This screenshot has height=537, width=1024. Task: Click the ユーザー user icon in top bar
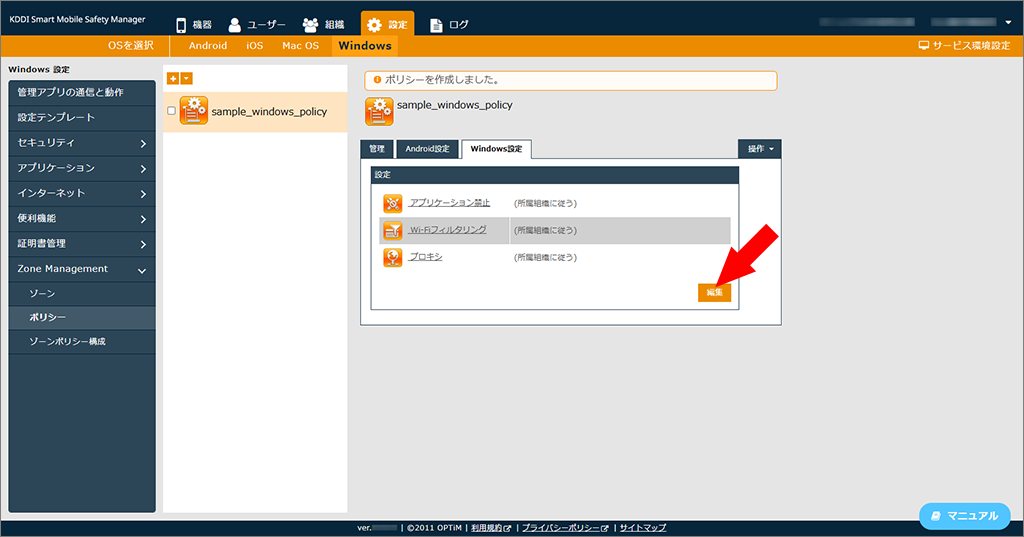234,25
